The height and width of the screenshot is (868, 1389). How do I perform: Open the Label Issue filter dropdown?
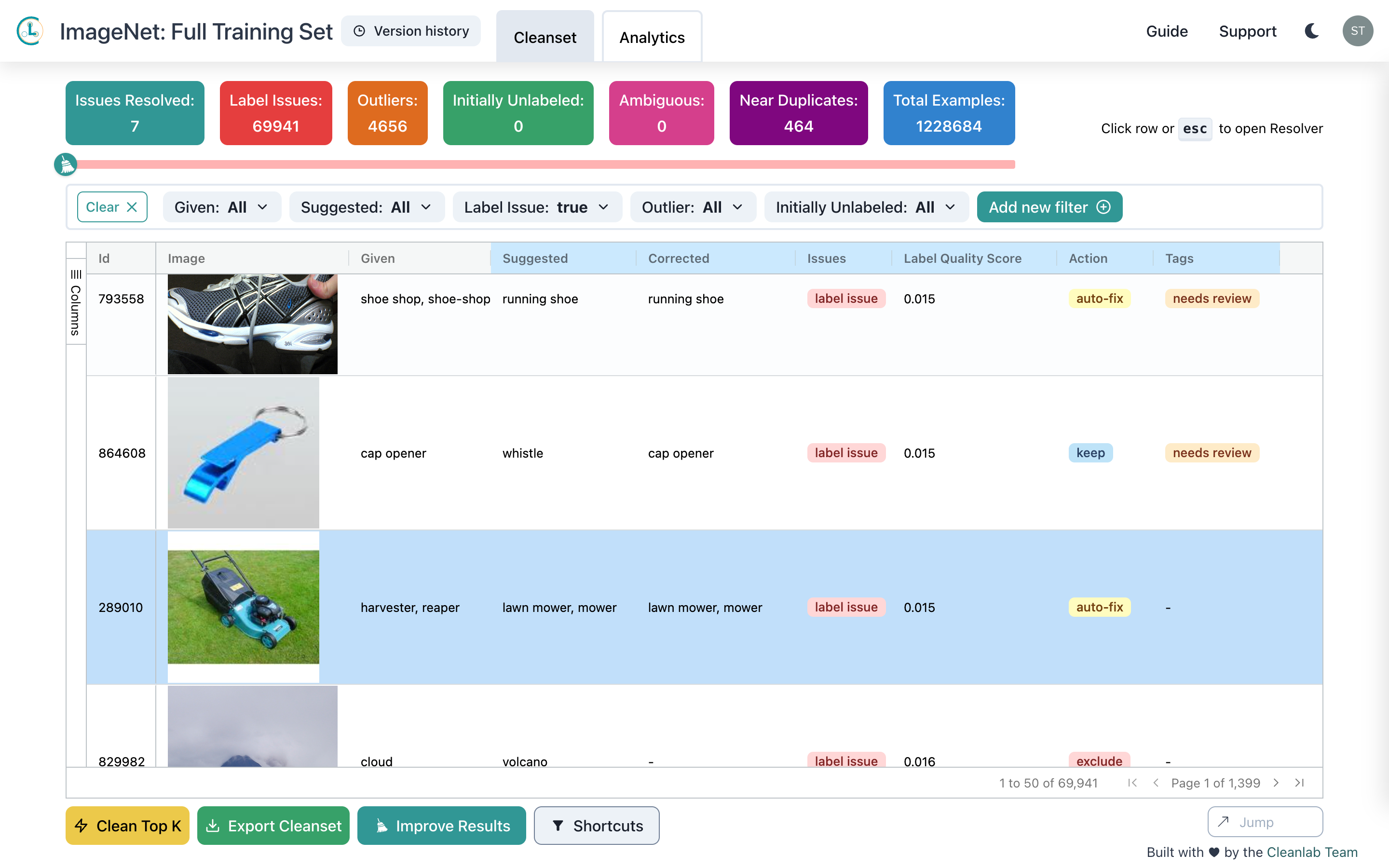(x=537, y=207)
